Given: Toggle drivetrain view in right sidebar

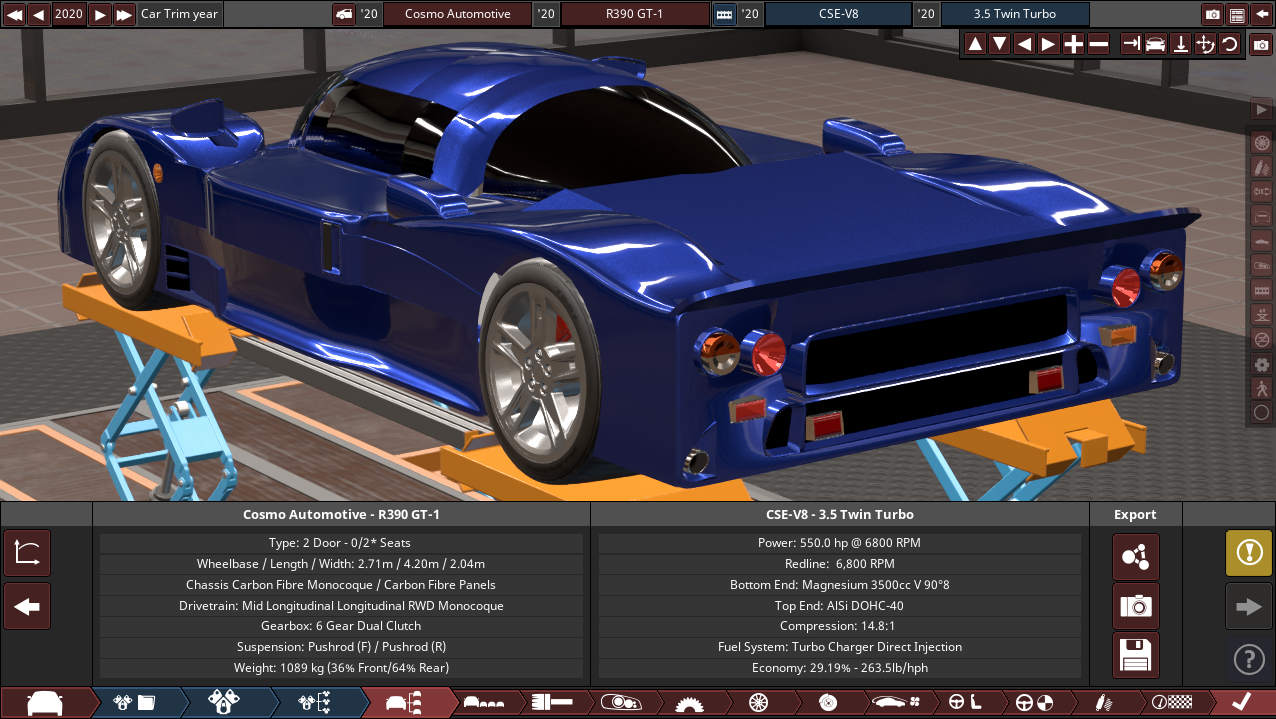Looking at the screenshot, I should coord(1262,191).
